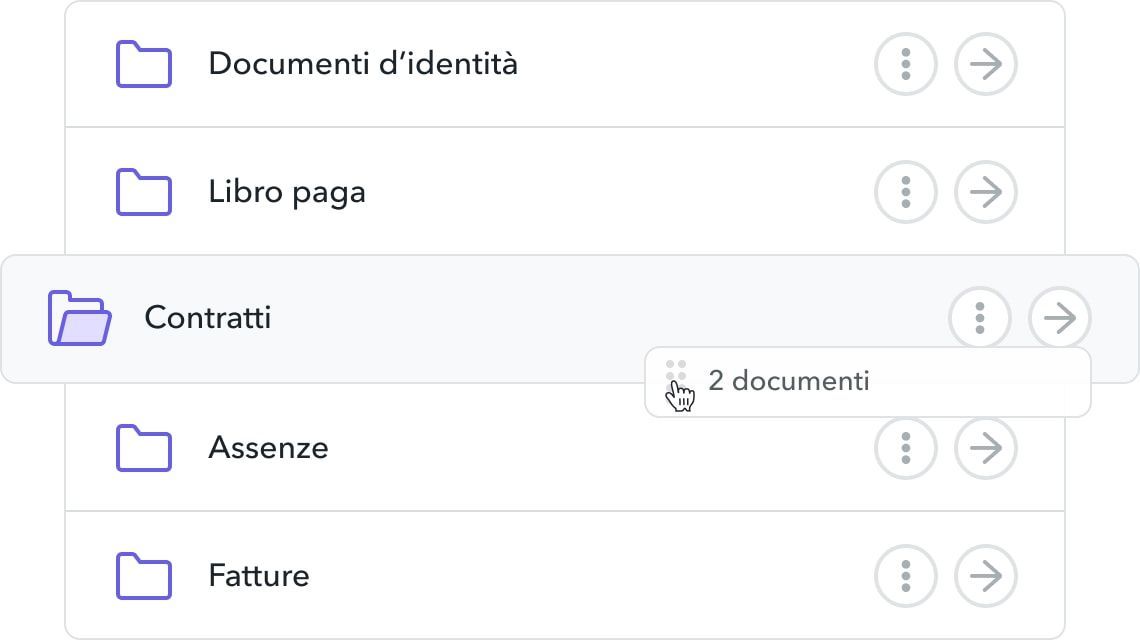
Task: Click the Fatture folder icon
Action: (144, 576)
